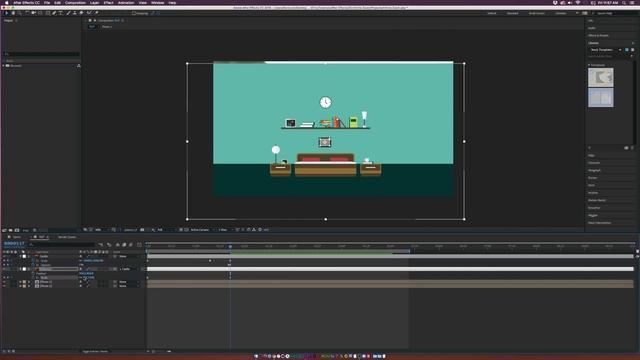
Task: Toggle hide shy layers switch
Action: coord(118,244)
